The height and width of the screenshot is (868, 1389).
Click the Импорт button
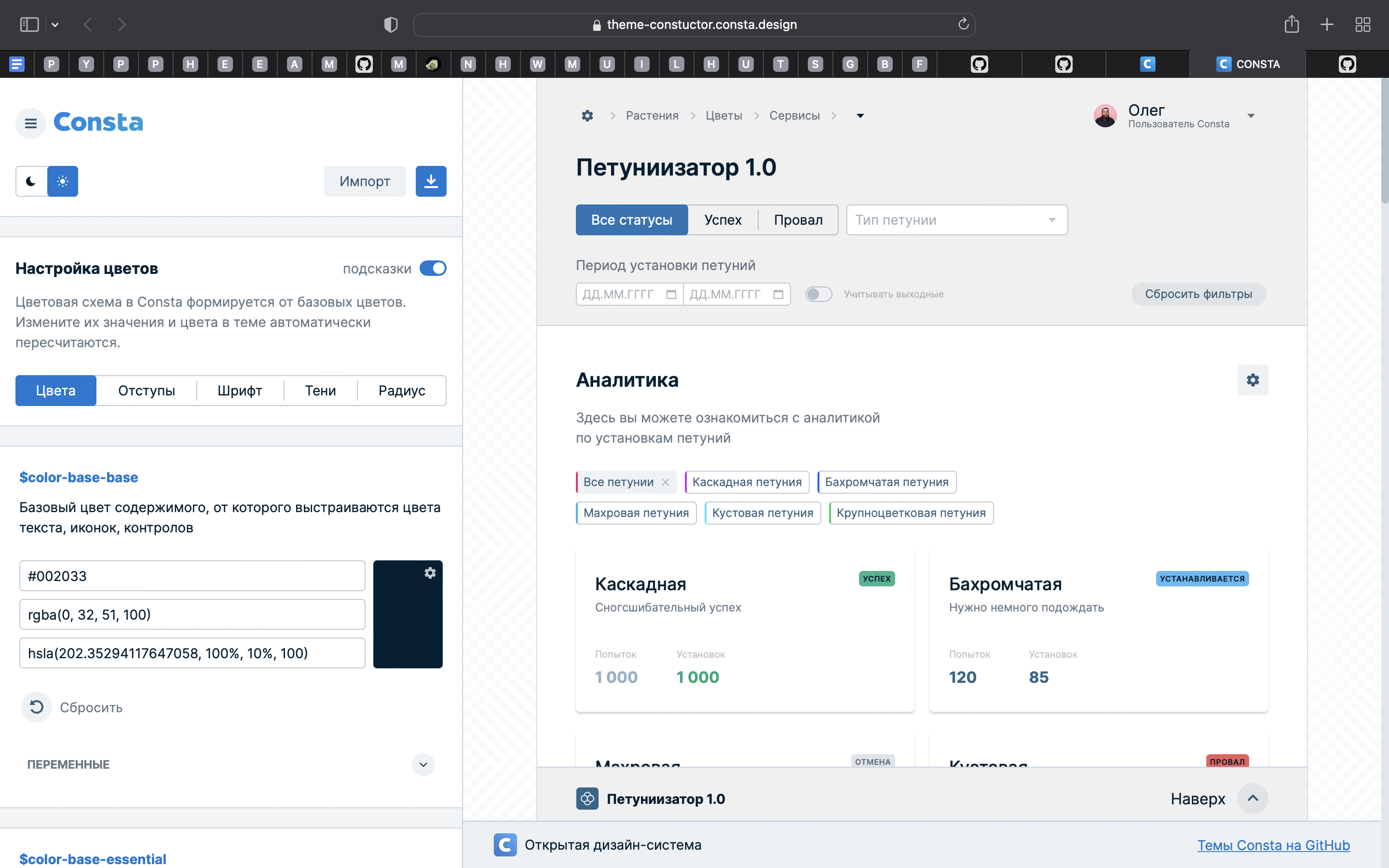pyautogui.click(x=365, y=181)
